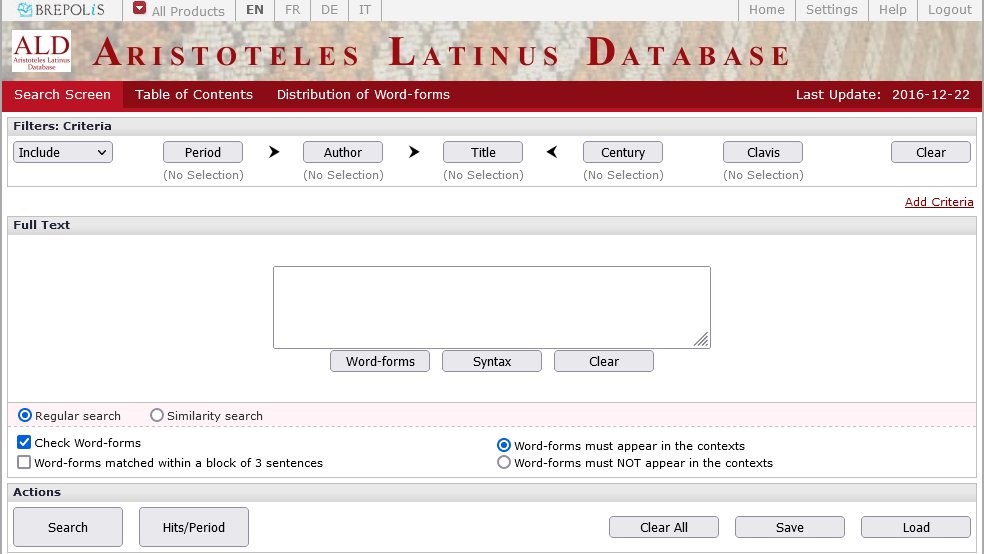Click the ALD Aristoteles Latinus Database logo
Viewport: 984px width, 554px height.
click(41, 51)
